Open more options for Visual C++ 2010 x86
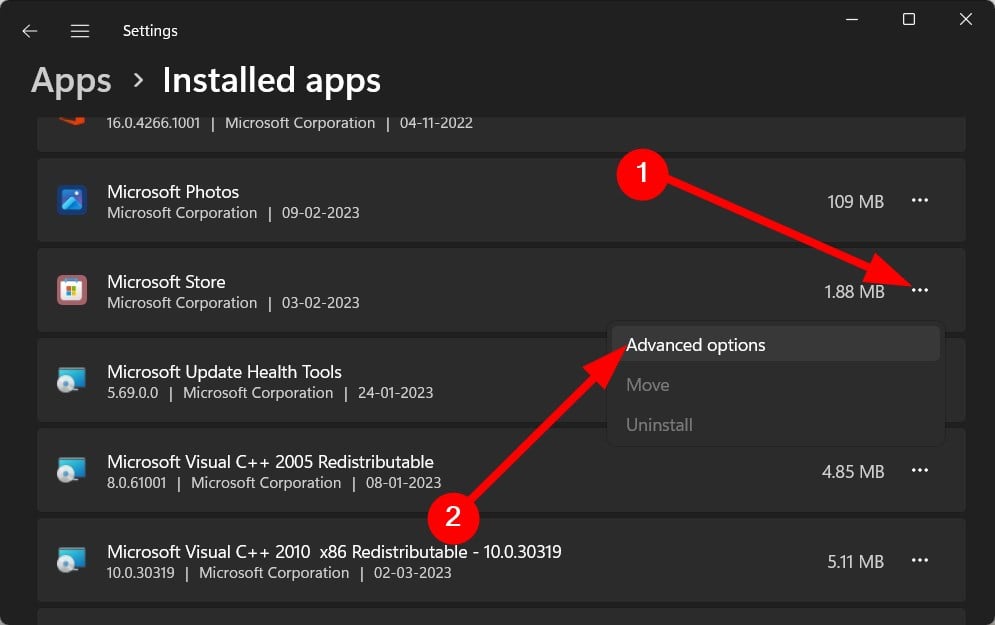This screenshot has width=995, height=625. coord(919,561)
